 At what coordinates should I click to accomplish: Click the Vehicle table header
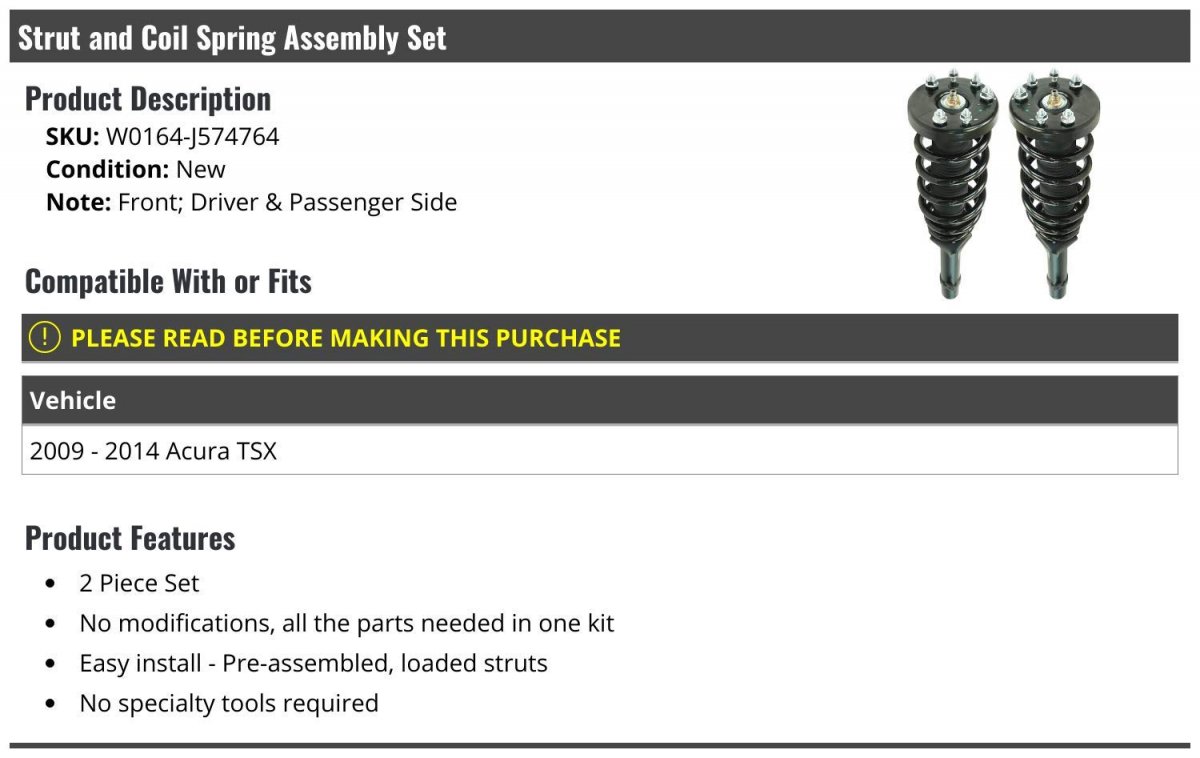click(73, 401)
